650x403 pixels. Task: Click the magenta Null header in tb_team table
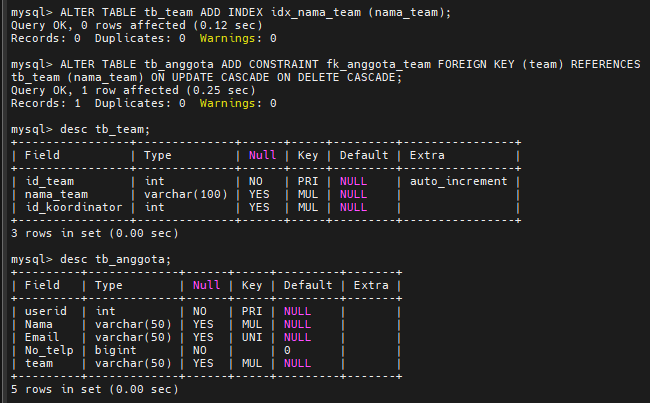point(262,155)
